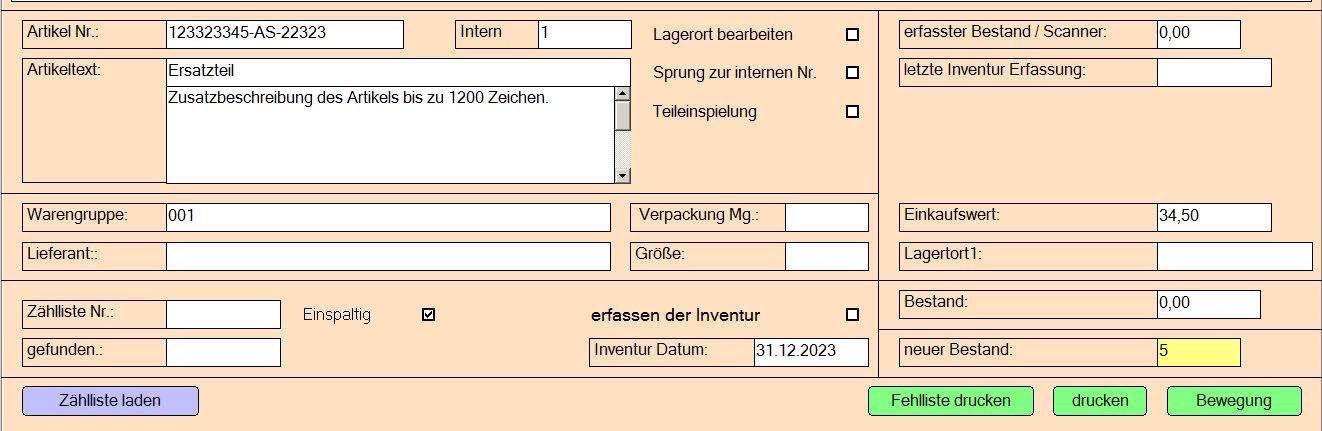Click the Zählliste Nr. input box
Screen dimensions: 1322x431
(x=223, y=314)
